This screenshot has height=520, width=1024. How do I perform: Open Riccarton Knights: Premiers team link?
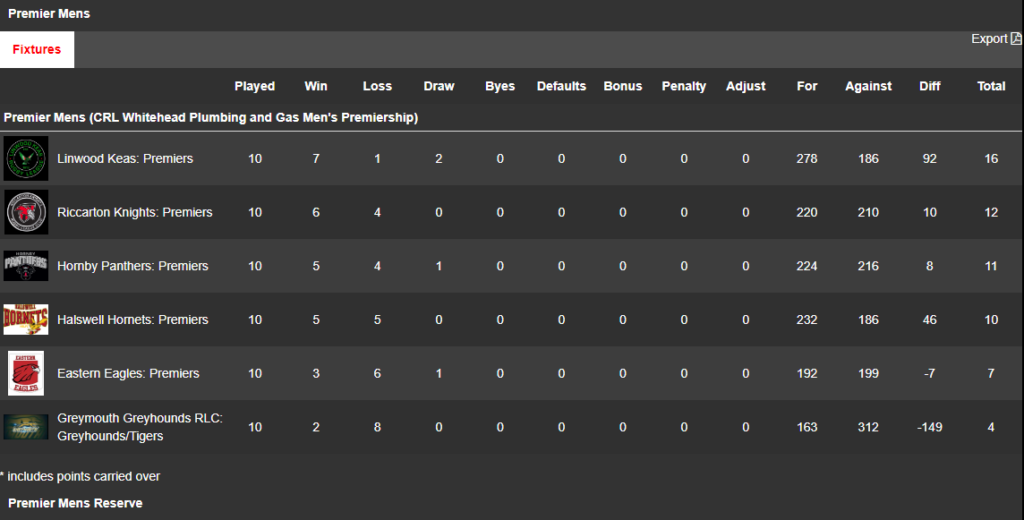[135, 212]
